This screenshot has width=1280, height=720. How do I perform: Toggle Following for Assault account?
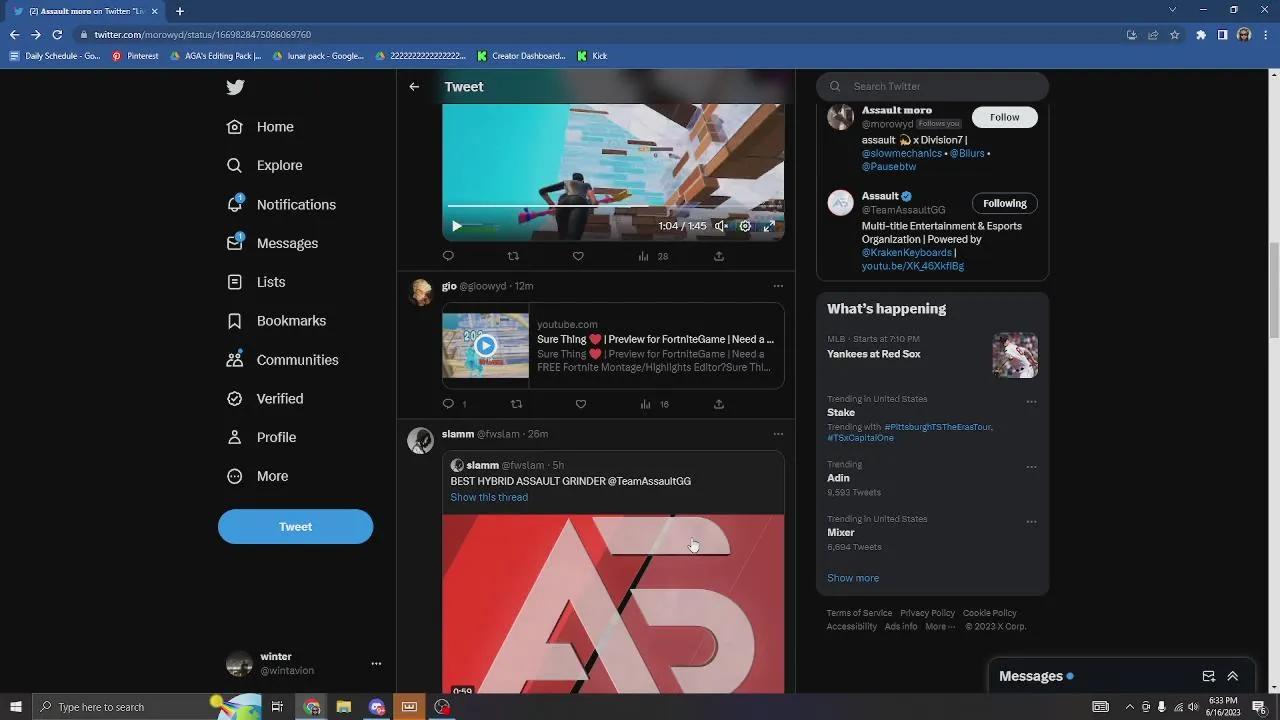(1004, 203)
